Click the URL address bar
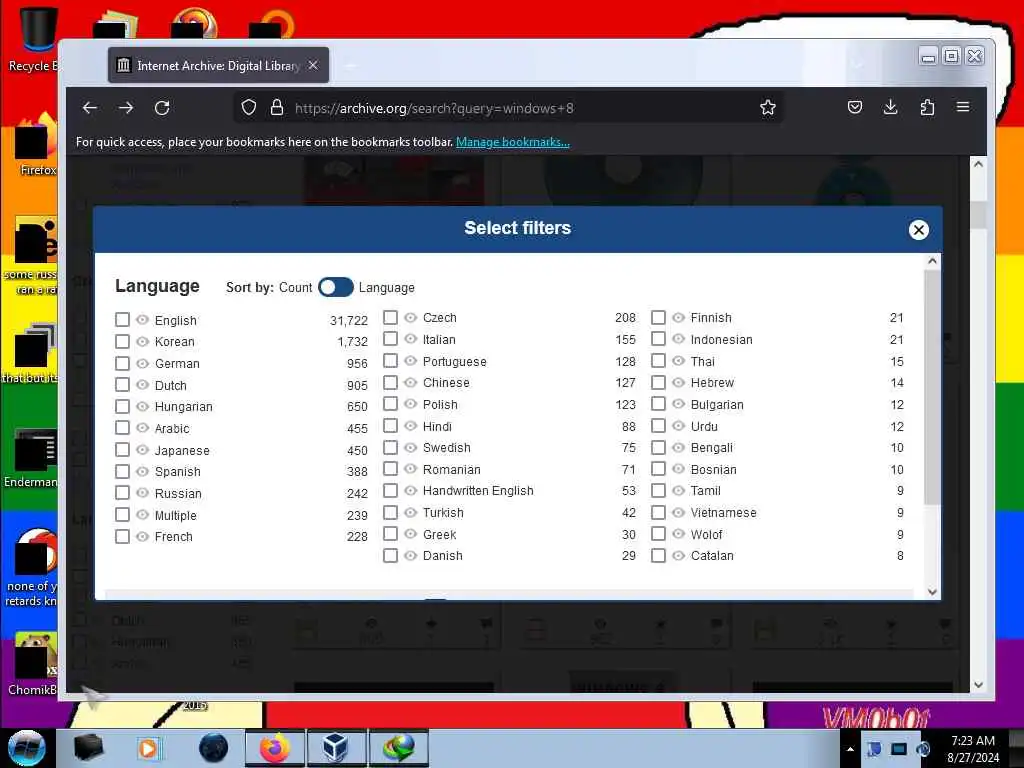 509,108
